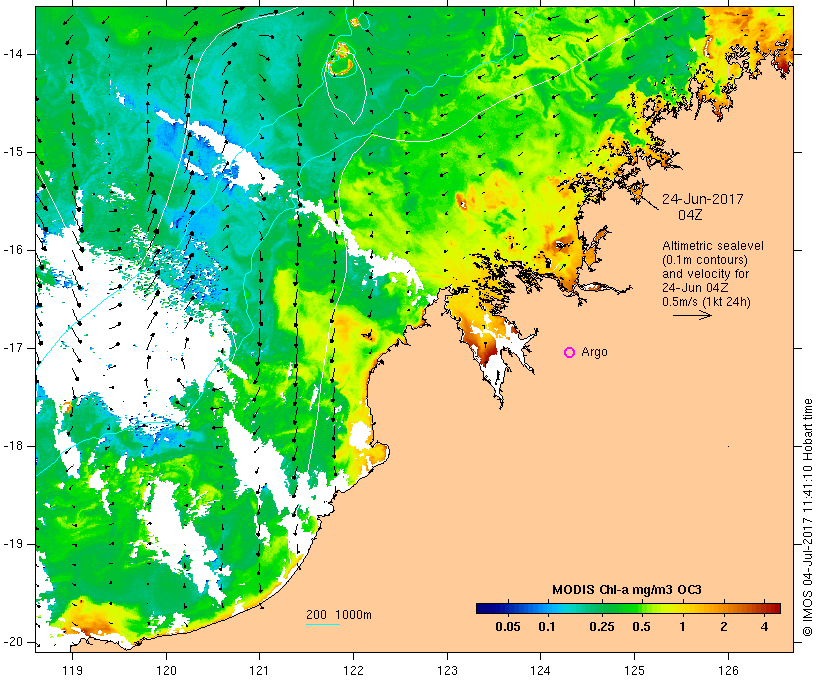Click the chlorophyll colorbar gradient
820x680 pixels.
628,608
